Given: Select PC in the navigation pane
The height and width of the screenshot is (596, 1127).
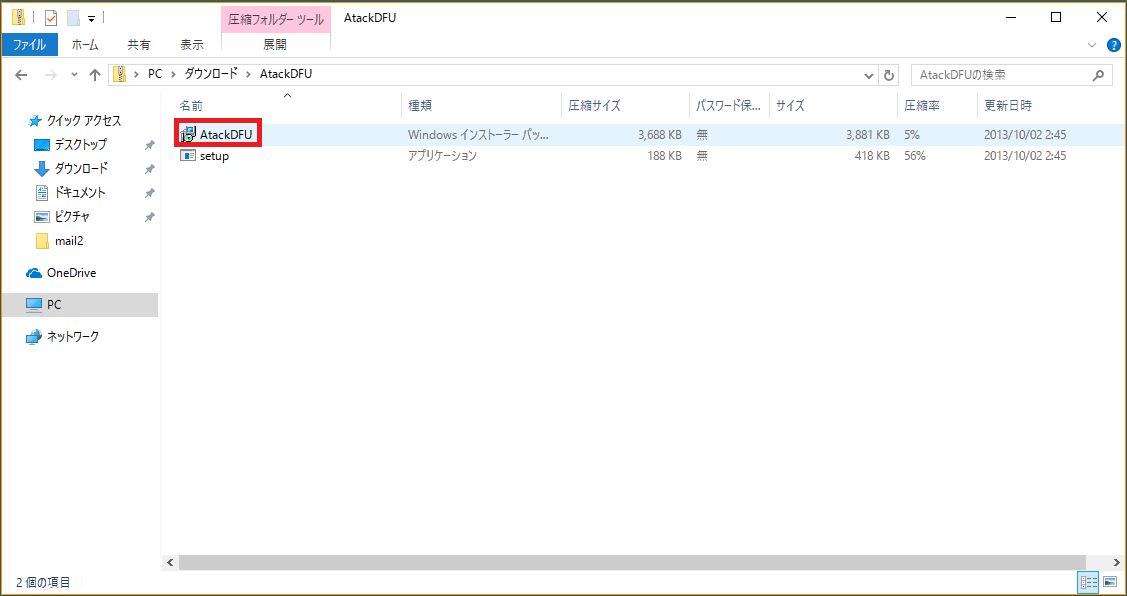Looking at the screenshot, I should coord(79,305).
